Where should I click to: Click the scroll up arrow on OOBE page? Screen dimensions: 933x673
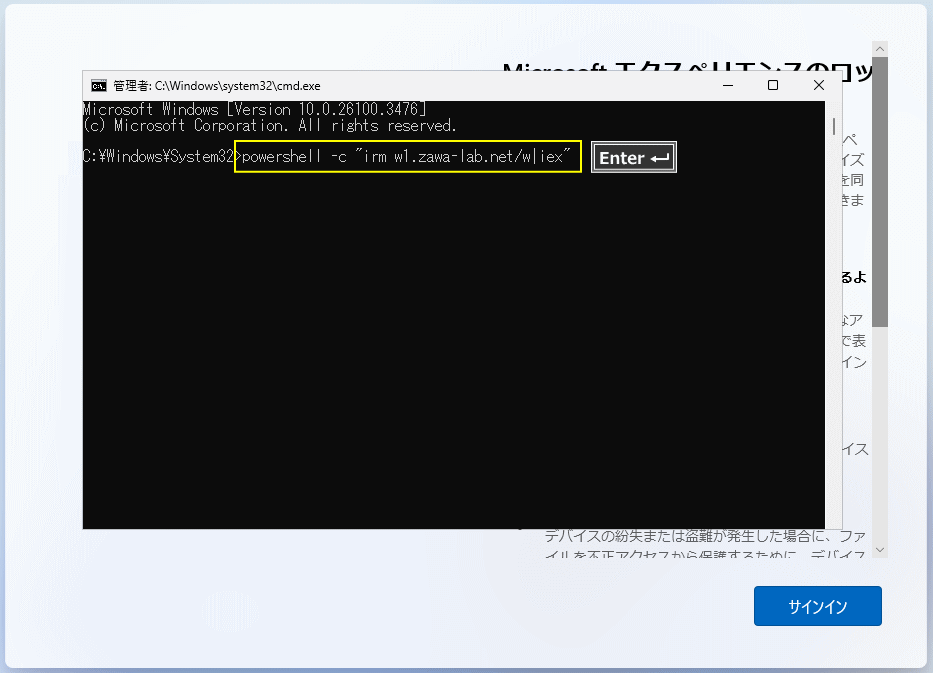click(x=880, y=49)
